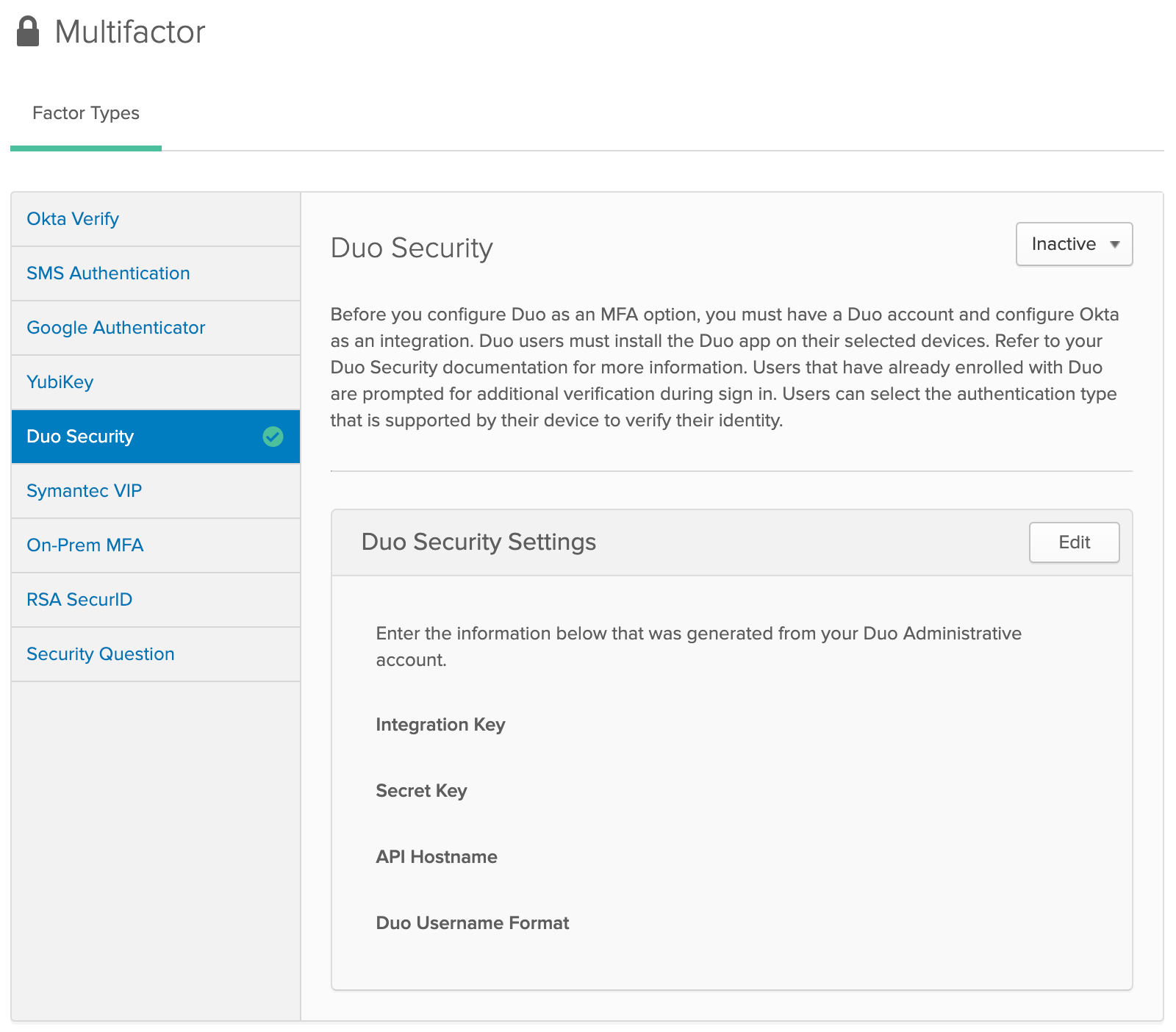Switch to the Factor Types tab
This screenshot has width=1176, height=1032.
(x=85, y=113)
